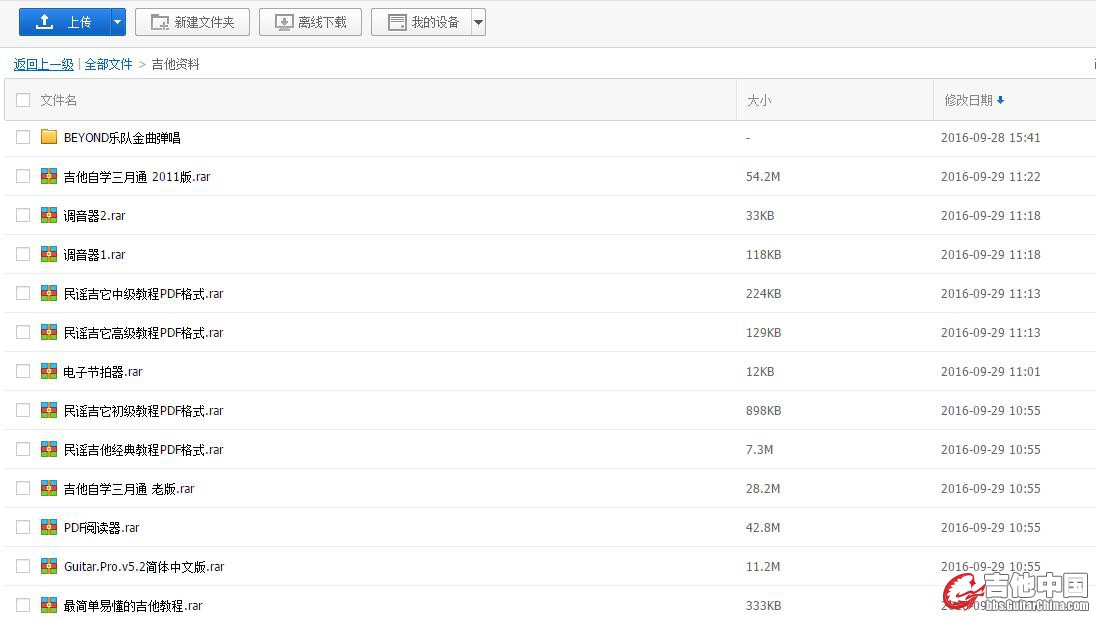The width and height of the screenshot is (1096, 621).
Task: Open the file 民谣吉他经典教程PDF格式.rar
Action: (143, 450)
